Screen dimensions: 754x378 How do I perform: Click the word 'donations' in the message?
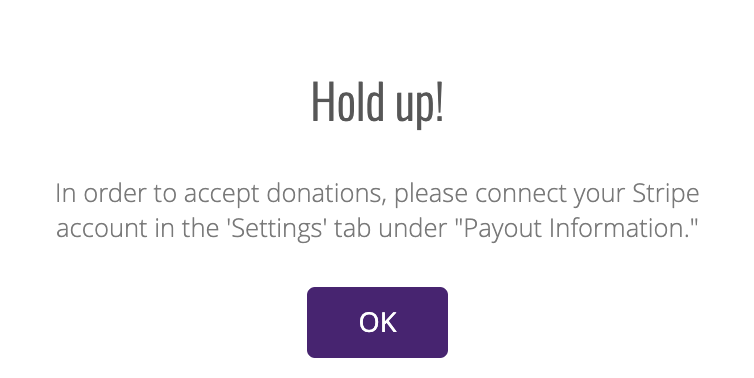coord(326,194)
